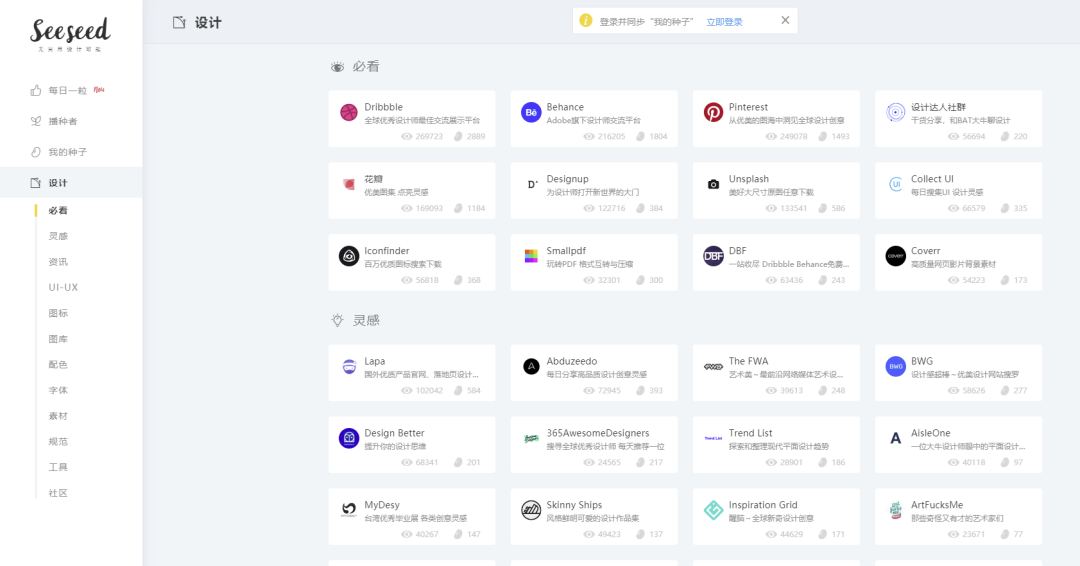Click the Smallpdf colorful icon
This screenshot has height=566, width=1080.
point(531,256)
